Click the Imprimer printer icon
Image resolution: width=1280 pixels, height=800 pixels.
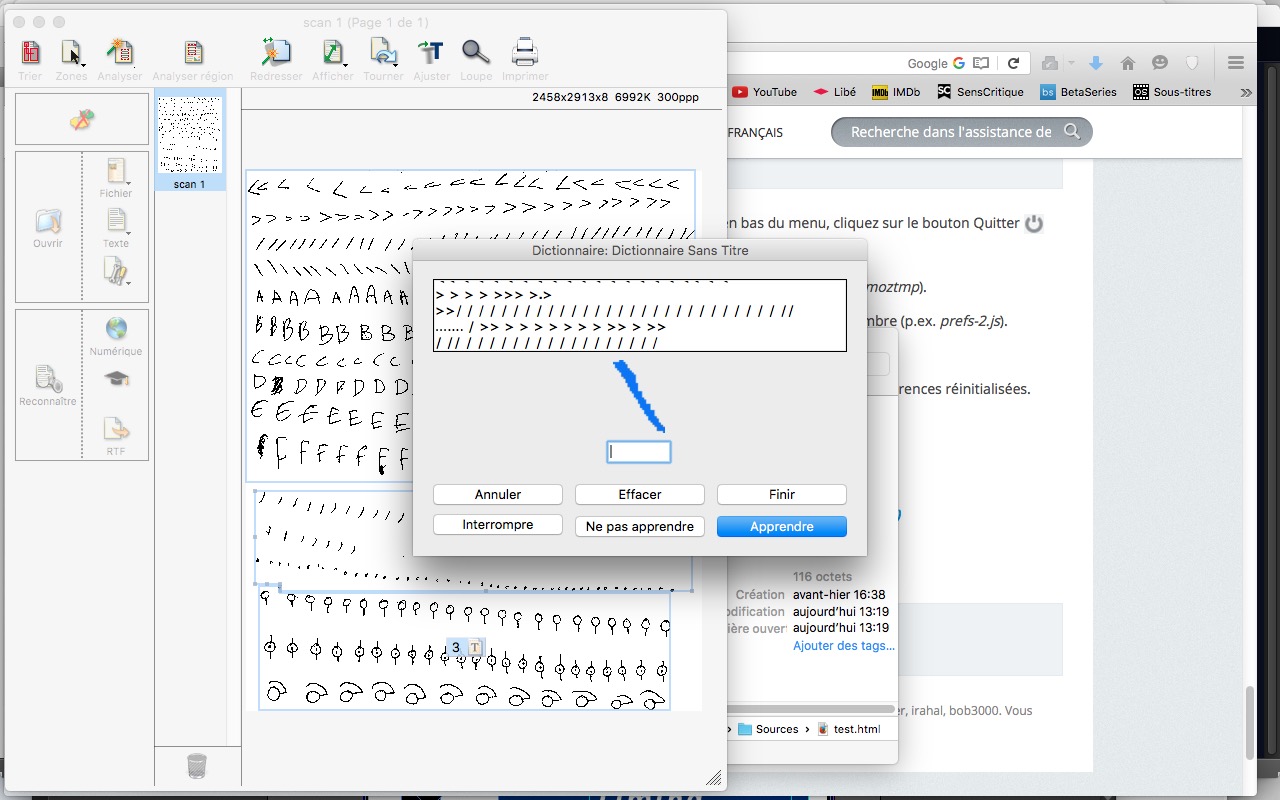coord(525,53)
